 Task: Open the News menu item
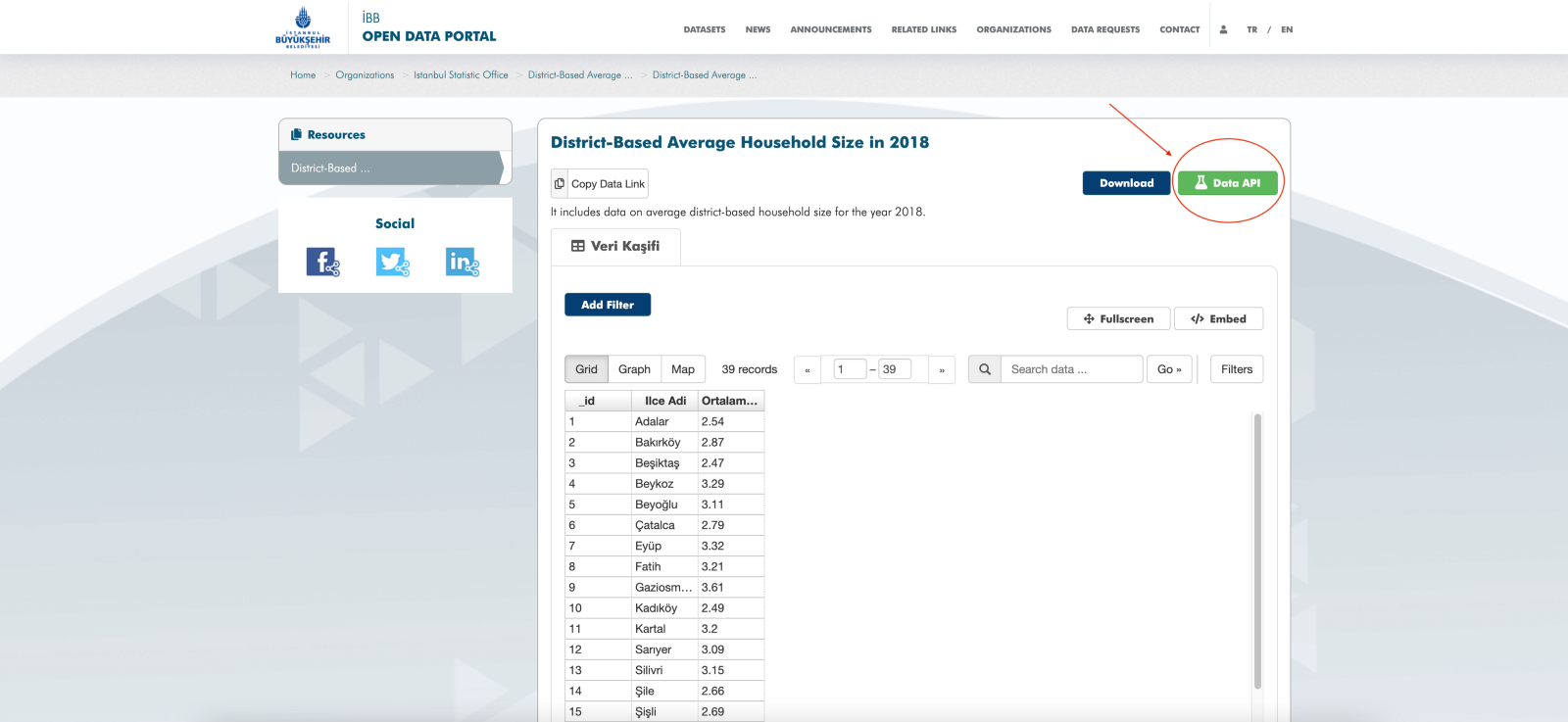pos(758,29)
